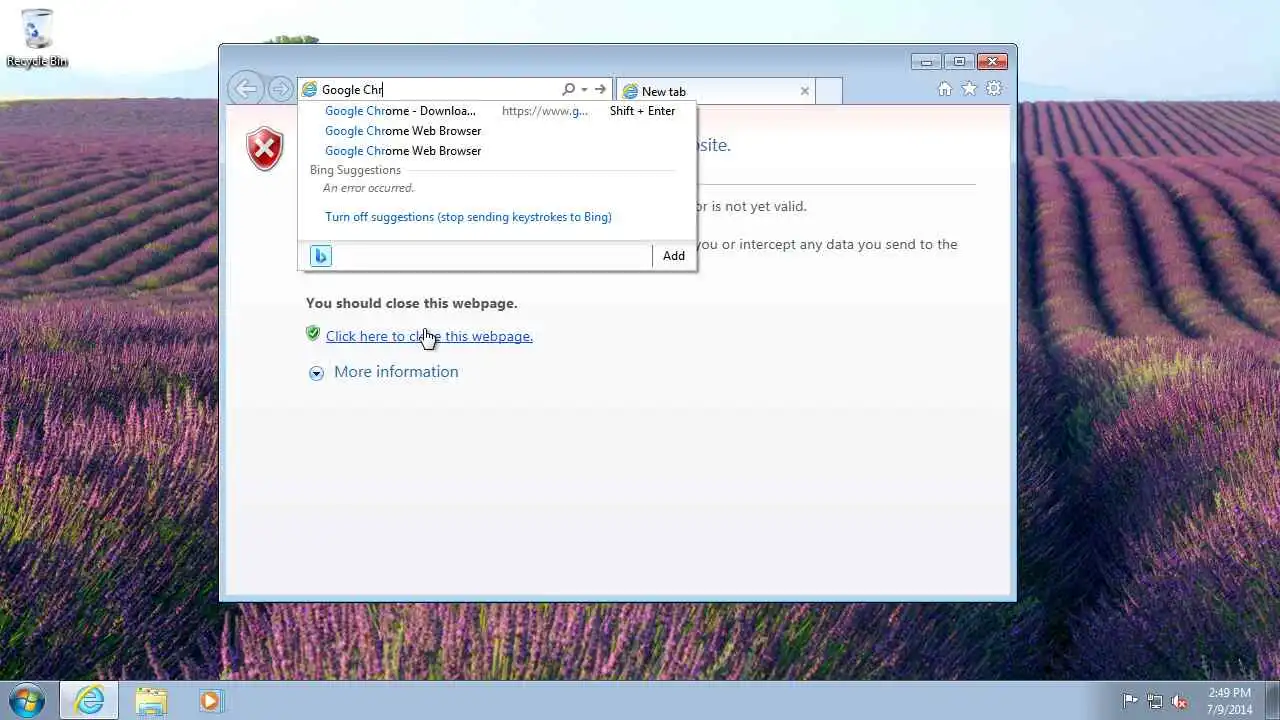
Task: Open the Recycle Bin desktop icon
Action: coord(37,39)
